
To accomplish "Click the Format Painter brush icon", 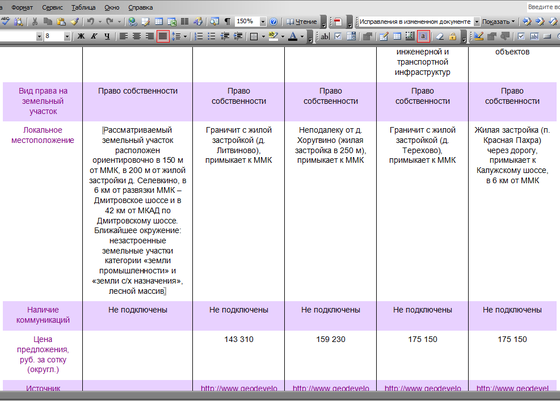I will pos(75,22).
